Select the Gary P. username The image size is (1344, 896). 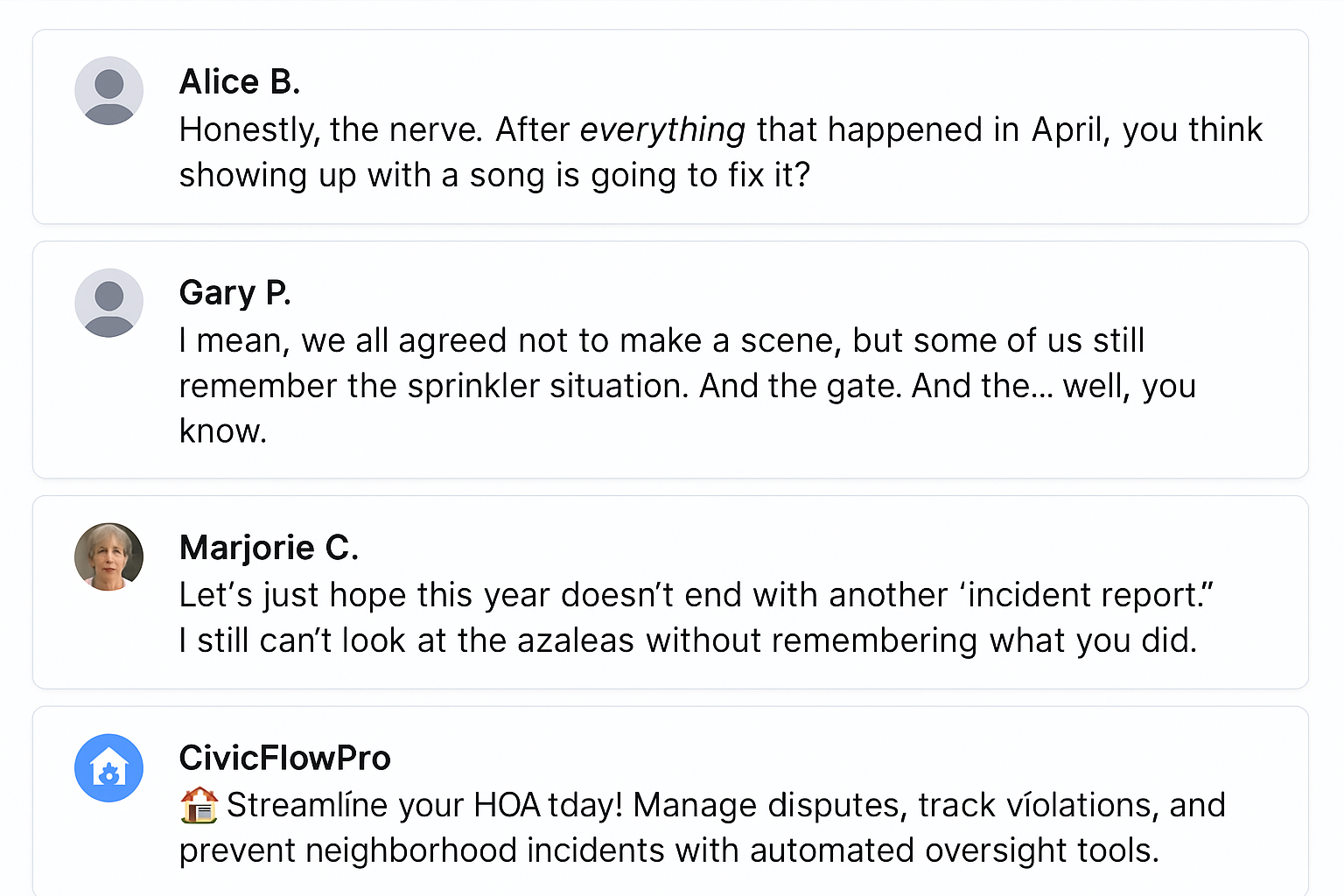pos(234,292)
